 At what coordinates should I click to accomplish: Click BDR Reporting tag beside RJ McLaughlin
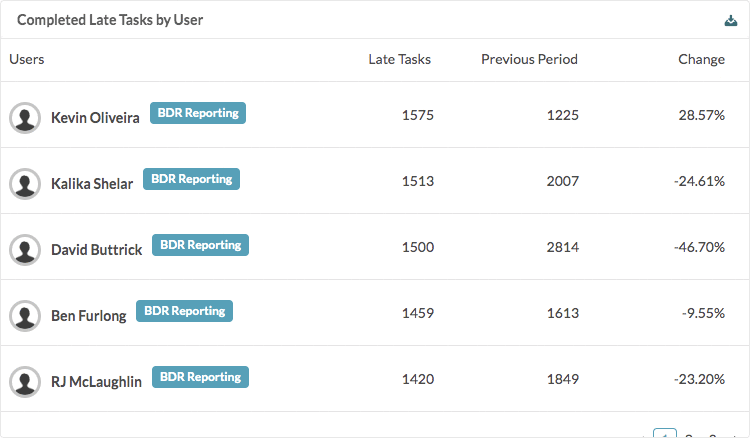tap(200, 377)
